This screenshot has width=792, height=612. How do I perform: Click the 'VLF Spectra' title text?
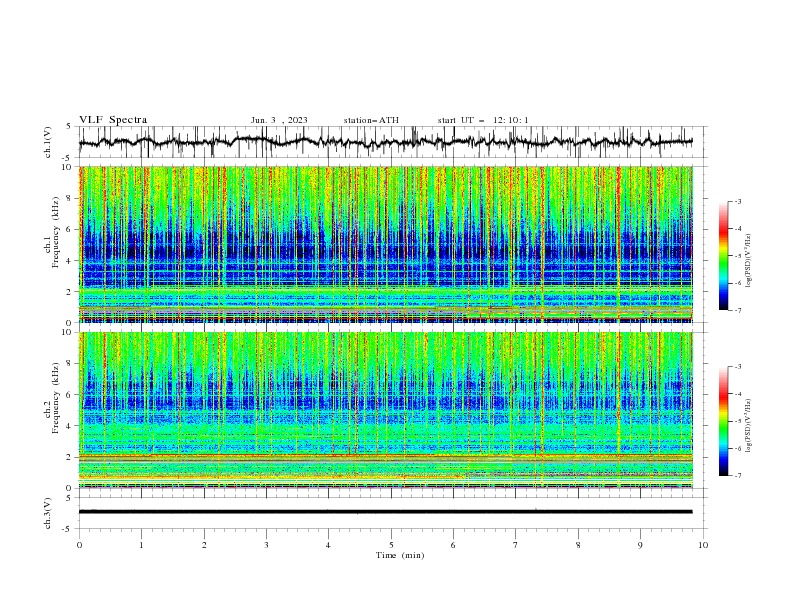(x=113, y=120)
